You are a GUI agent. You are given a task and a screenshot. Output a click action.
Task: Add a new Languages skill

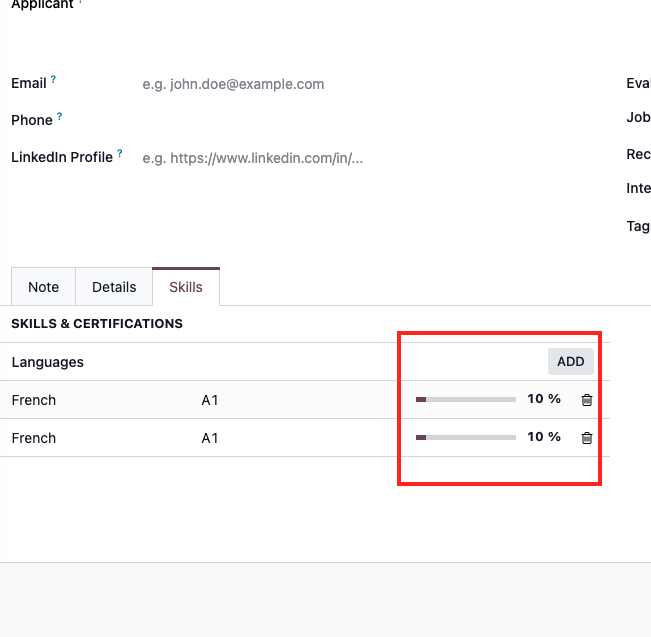coord(570,361)
